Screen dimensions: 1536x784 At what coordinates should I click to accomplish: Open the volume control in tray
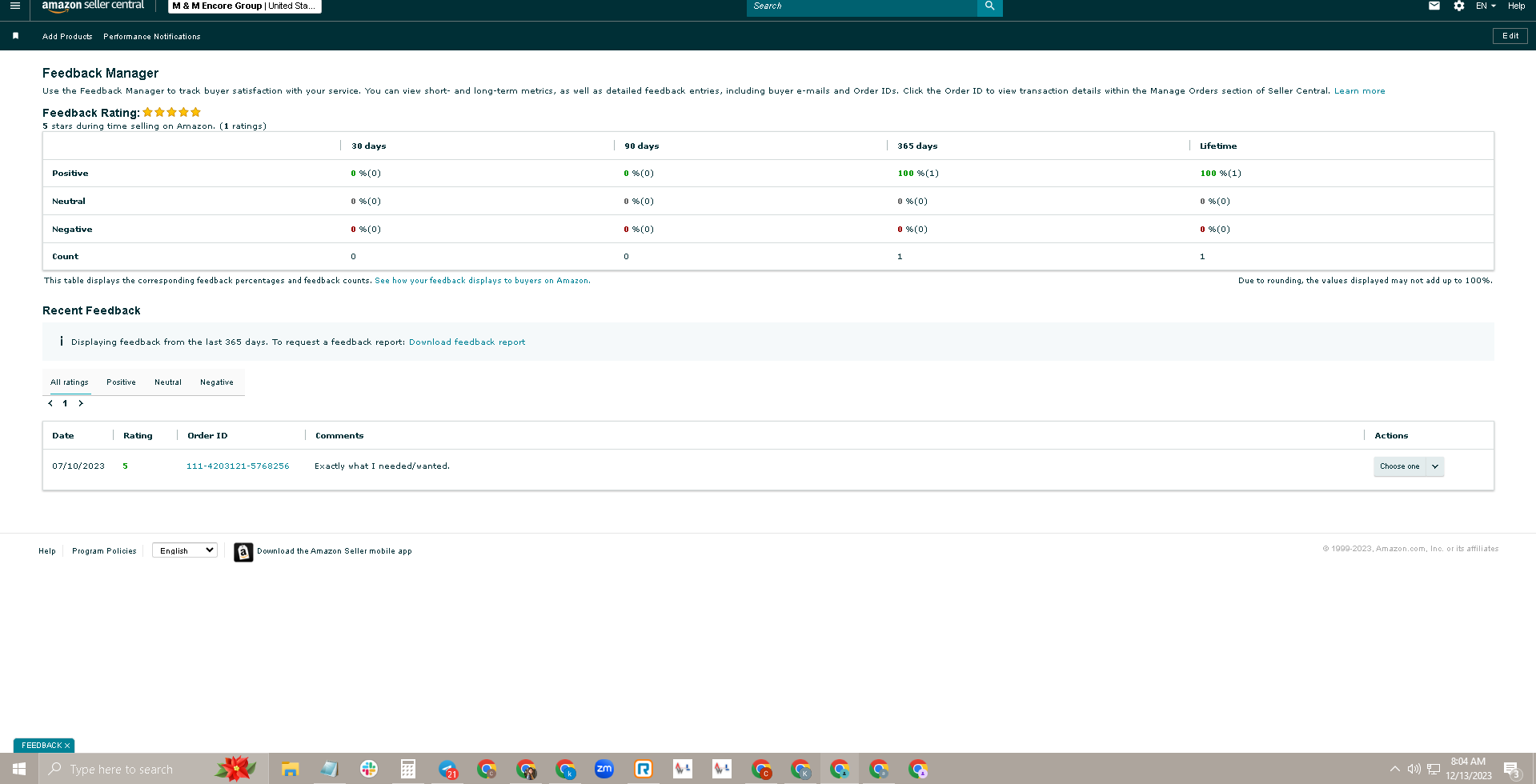(x=1414, y=769)
